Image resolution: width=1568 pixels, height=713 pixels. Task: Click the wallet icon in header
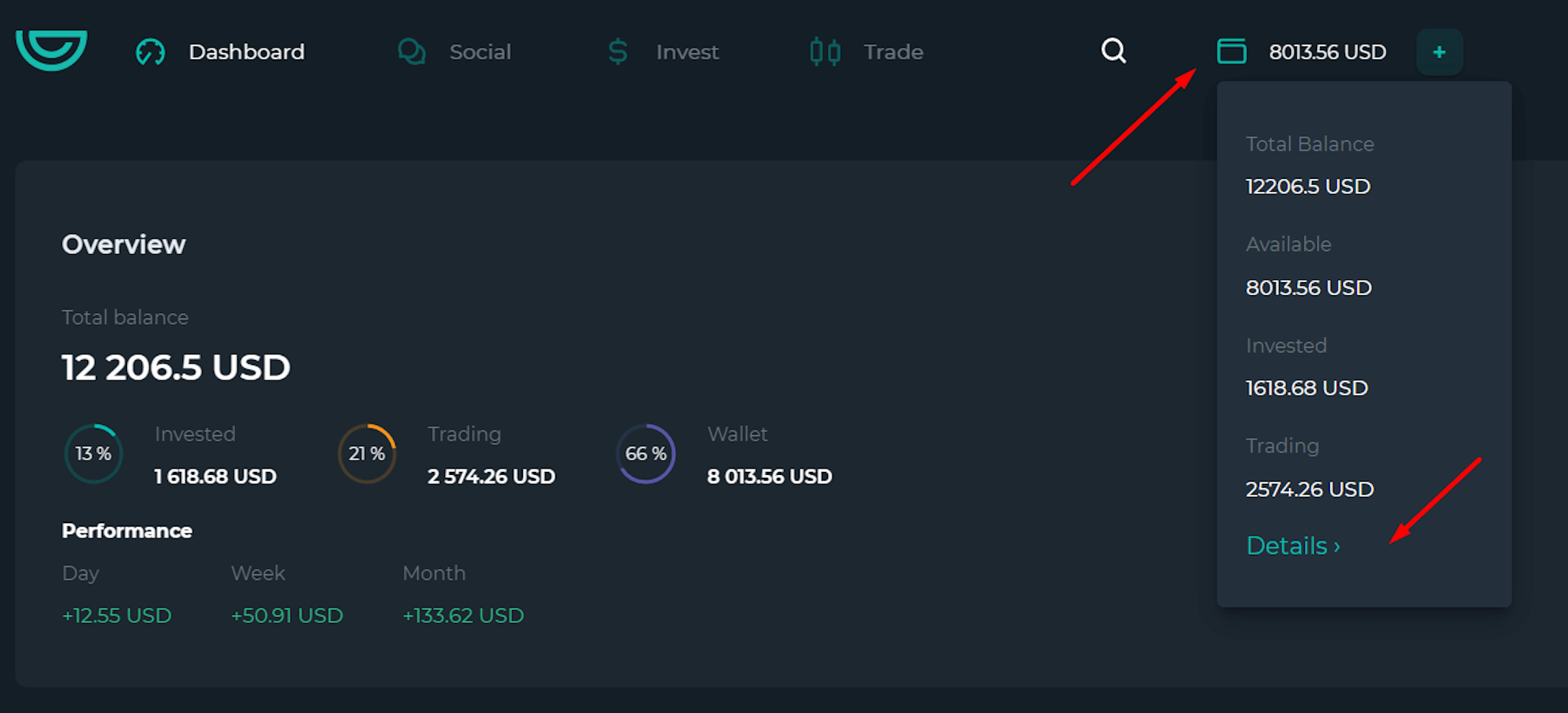(1231, 51)
